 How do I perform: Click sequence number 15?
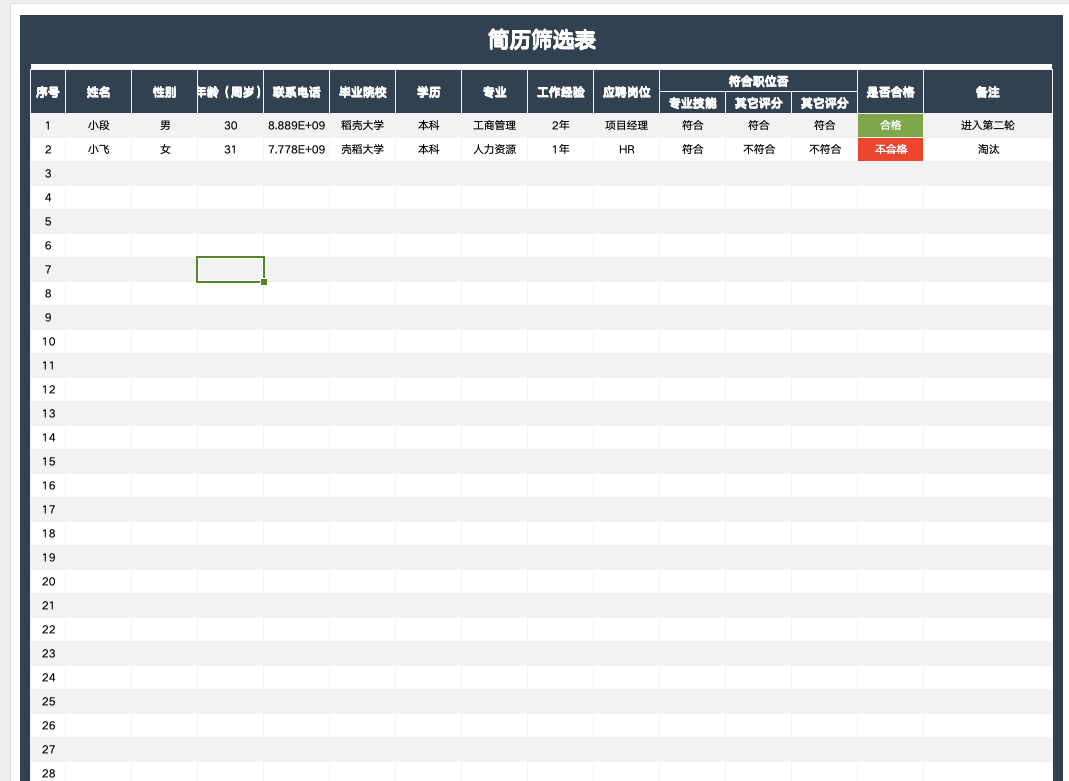pyautogui.click(x=48, y=461)
